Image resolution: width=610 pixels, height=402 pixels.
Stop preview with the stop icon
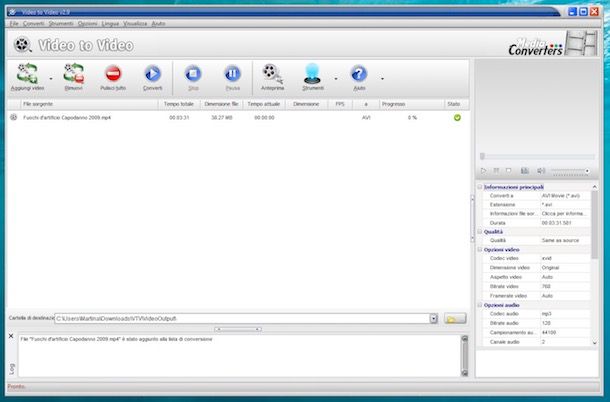click(508, 171)
